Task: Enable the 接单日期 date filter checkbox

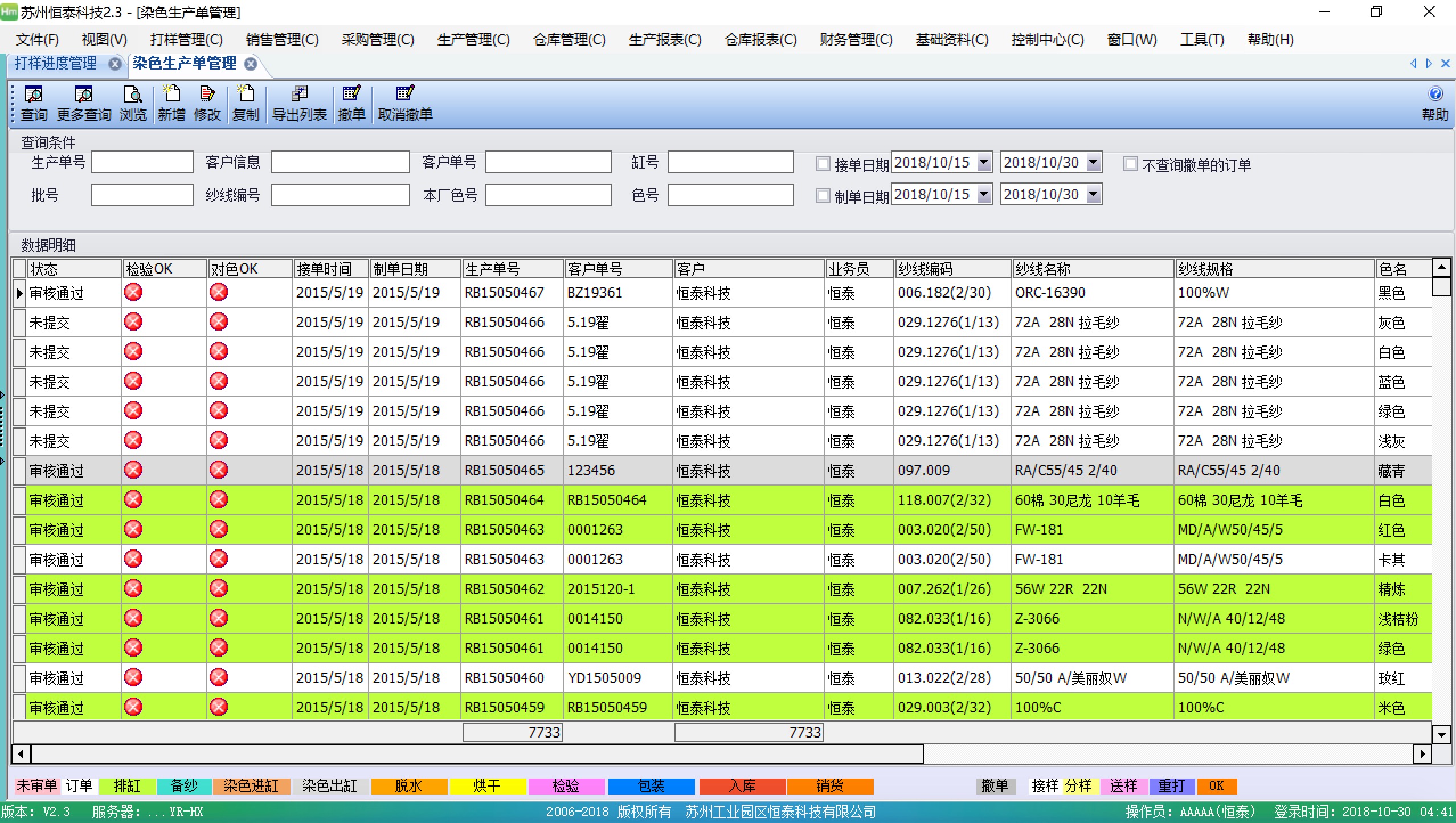Action: click(x=823, y=164)
